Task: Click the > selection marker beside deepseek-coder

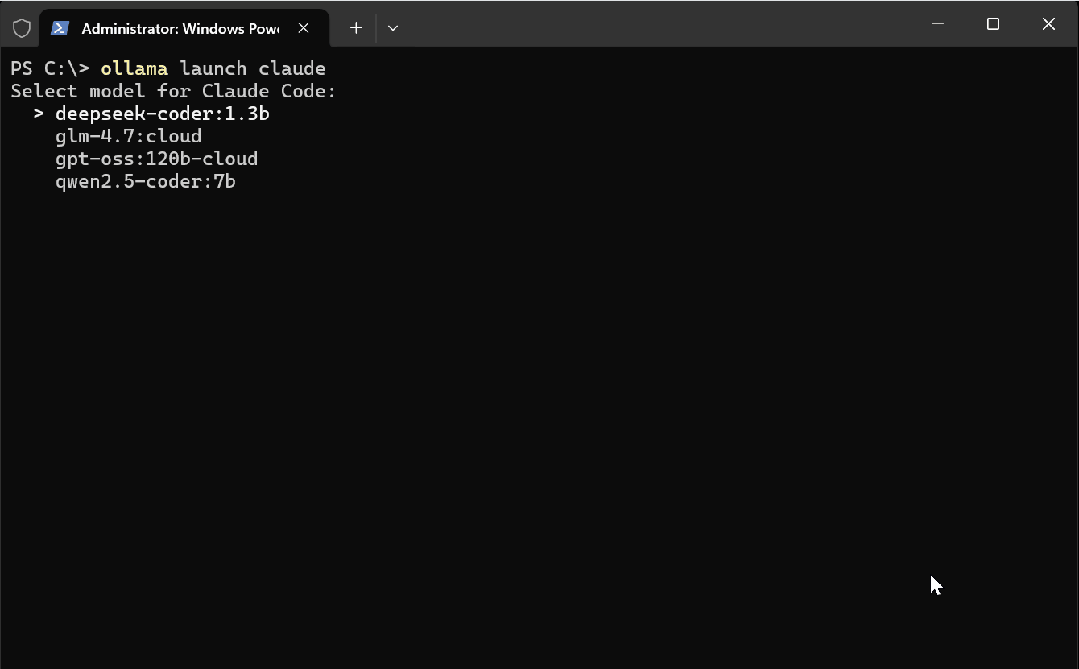Action: point(39,114)
